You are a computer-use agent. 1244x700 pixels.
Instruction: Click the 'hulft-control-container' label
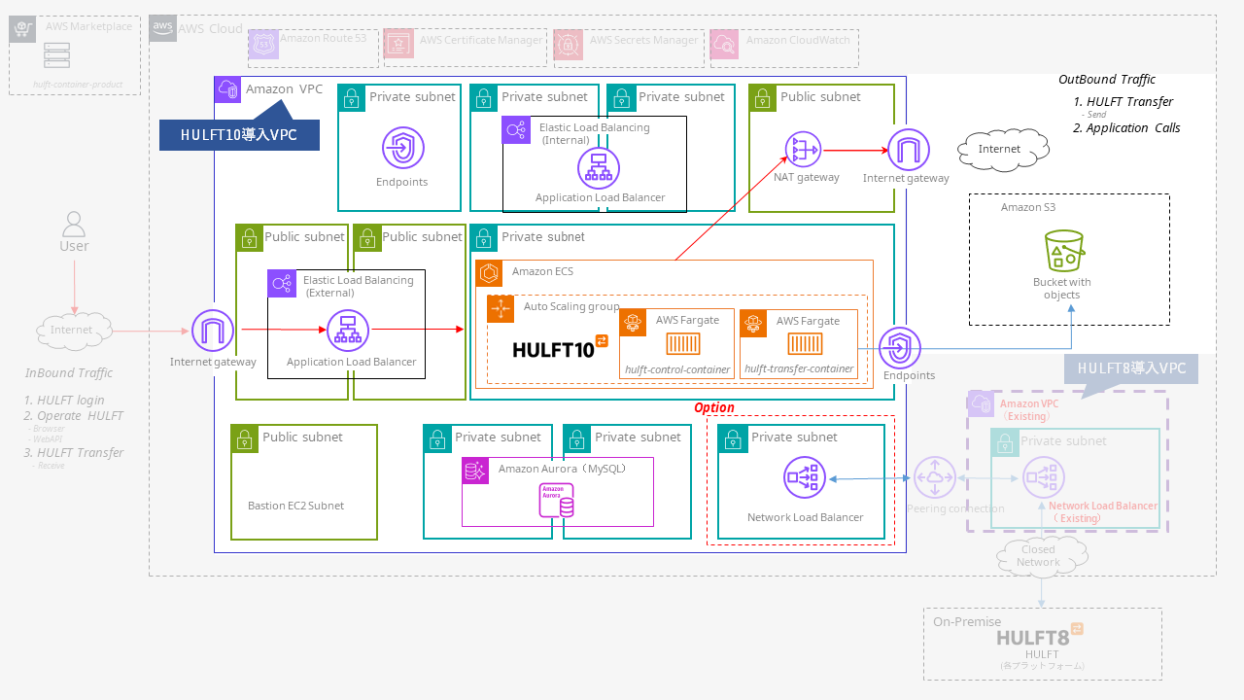pos(678,369)
